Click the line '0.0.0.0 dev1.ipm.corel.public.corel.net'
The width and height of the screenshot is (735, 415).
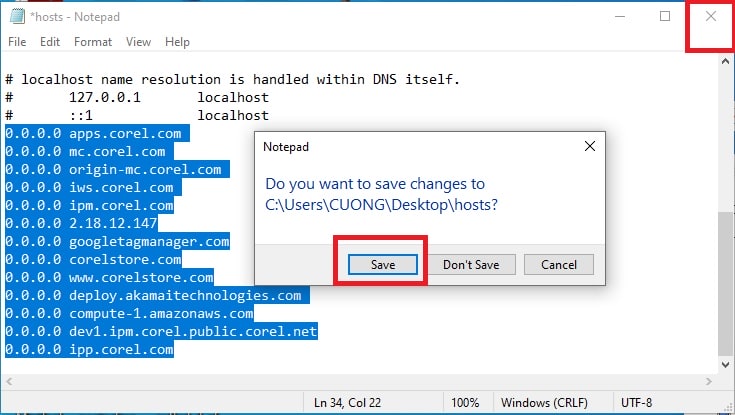pyautogui.click(x=161, y=331)
